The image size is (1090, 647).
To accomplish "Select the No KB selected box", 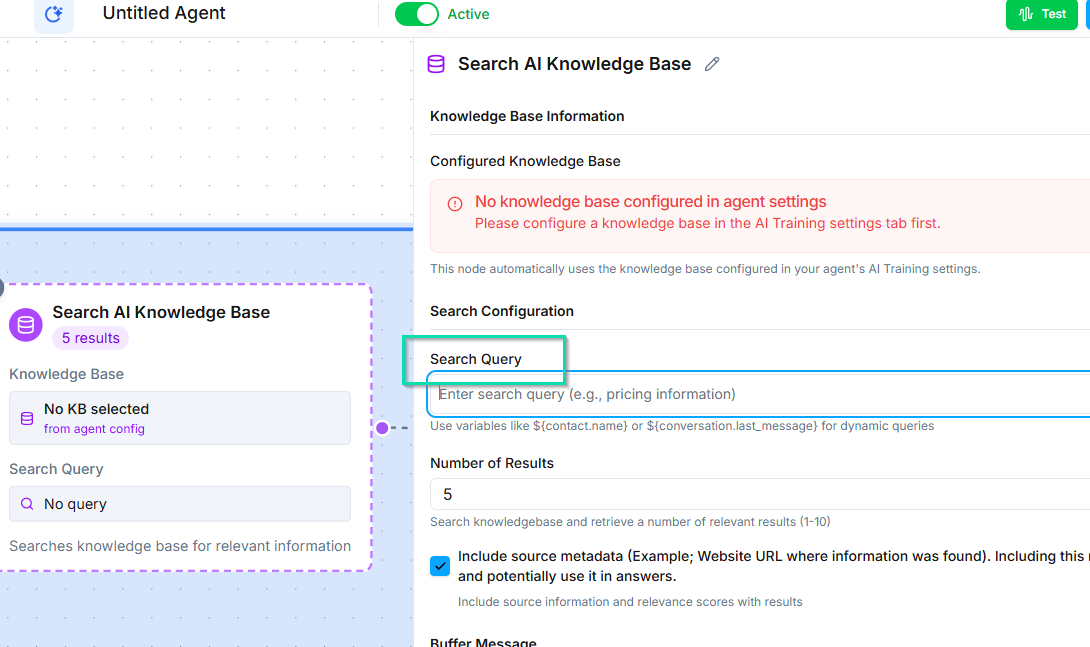I will click(180, 417).
